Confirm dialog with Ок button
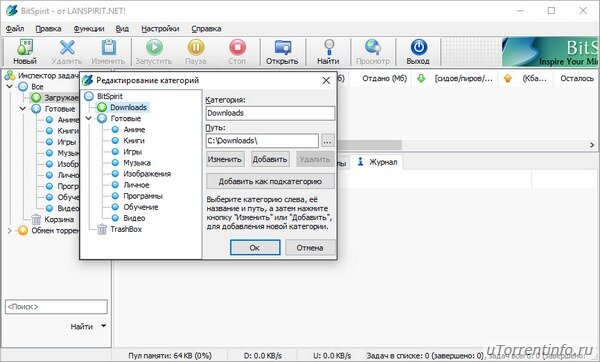This screenshot has height=362, width=600. (x=255, y=248)
